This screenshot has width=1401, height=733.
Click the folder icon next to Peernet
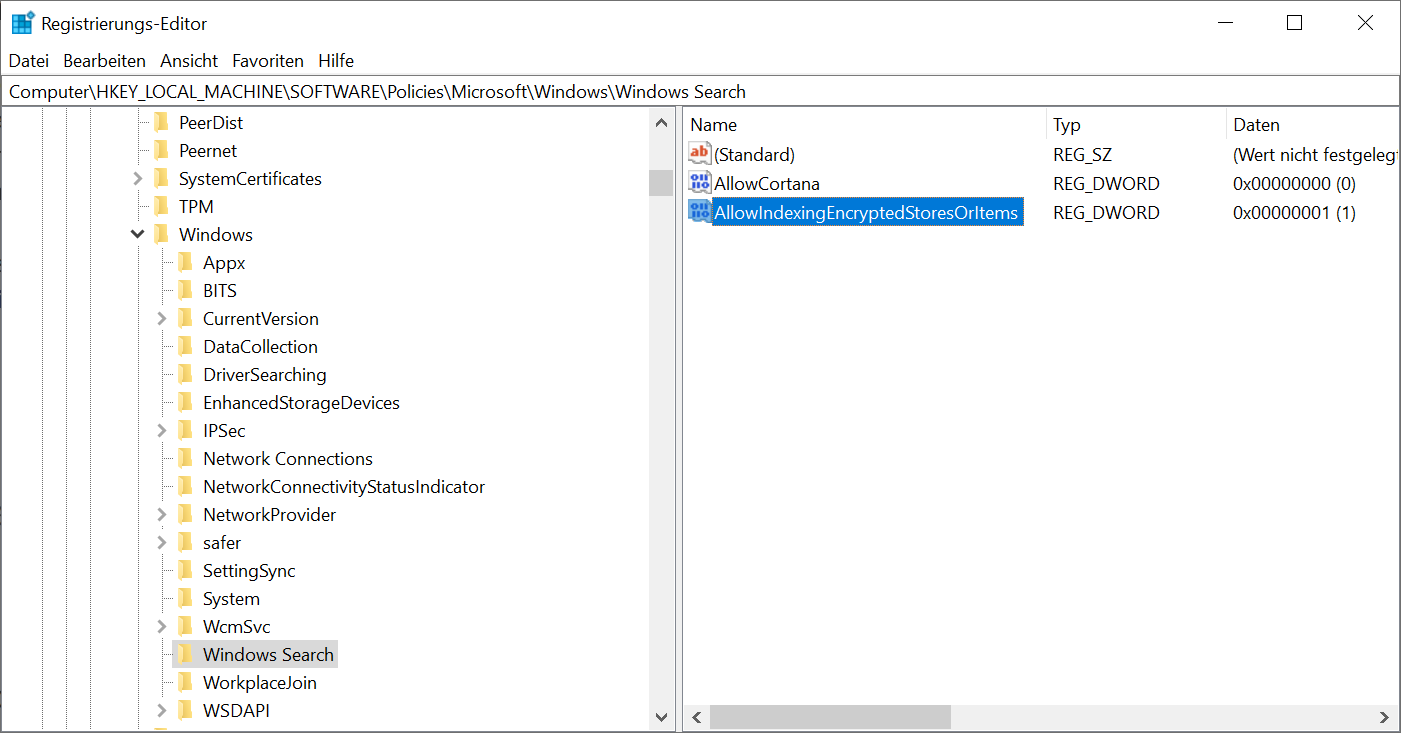[x=161, y=151]
